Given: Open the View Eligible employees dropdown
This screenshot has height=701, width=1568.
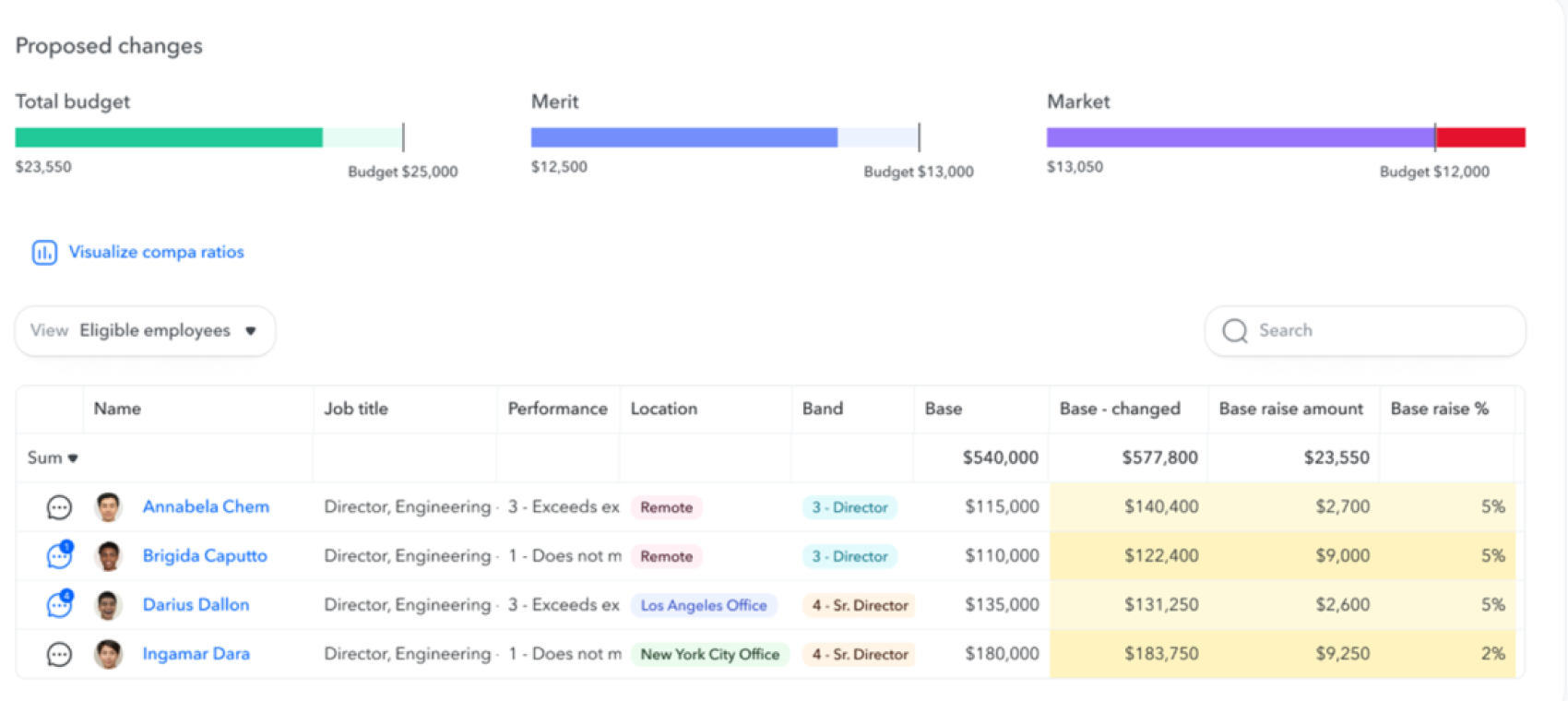Looking at the screenshot, I should (145, 331).
